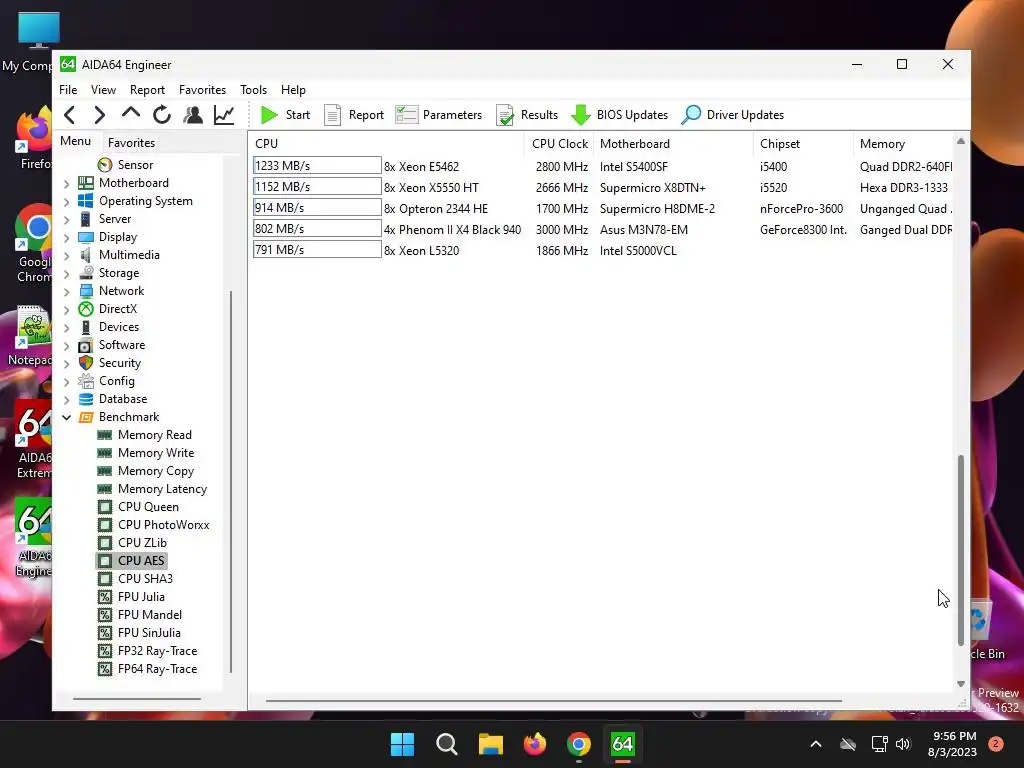Select the 8x Opteron 2344 HE row
1024x768 pixels.
tap(601, 208)
